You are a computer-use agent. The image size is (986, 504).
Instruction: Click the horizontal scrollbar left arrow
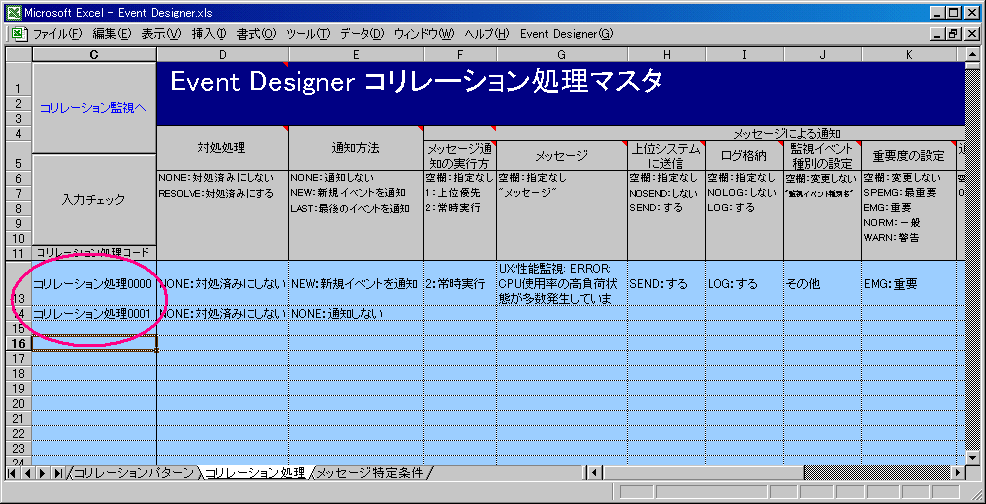click(597, 473)
